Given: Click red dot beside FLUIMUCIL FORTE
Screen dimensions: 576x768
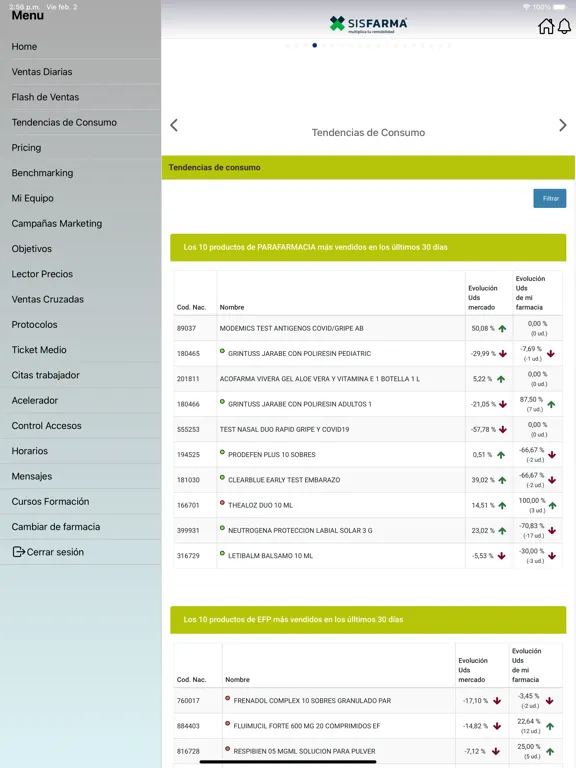Looking at the screenshot, I should [228, 723].
